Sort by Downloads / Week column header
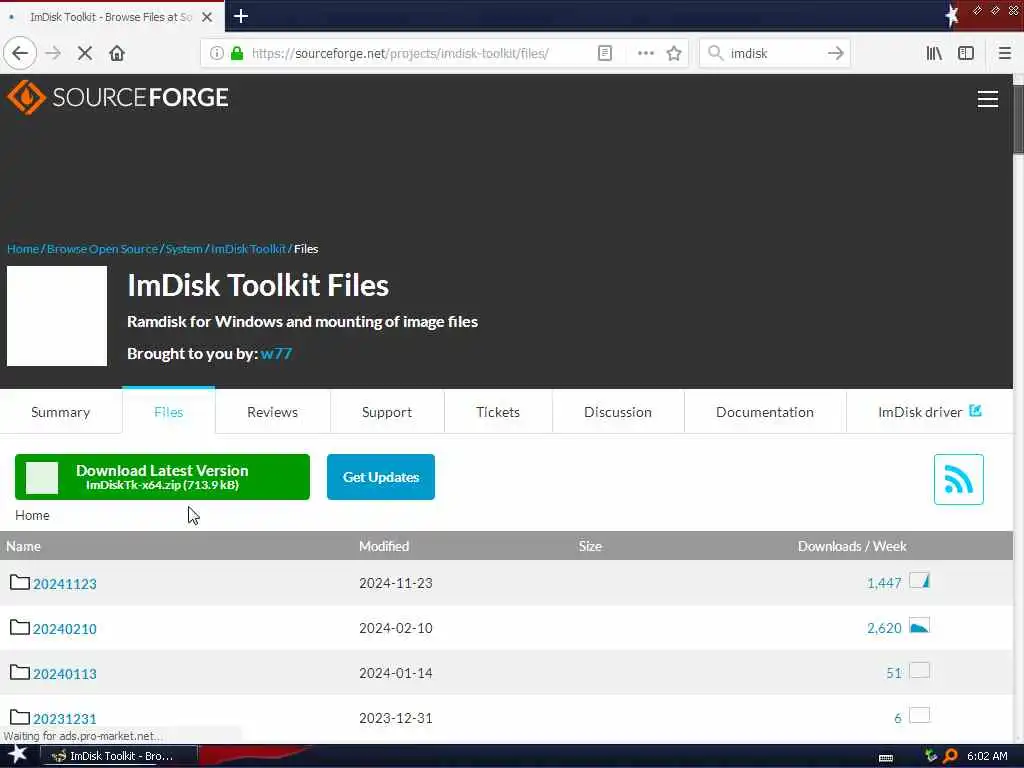This screenshot has width=1024, height=768. pyautogui.click(x=852, y=546)
